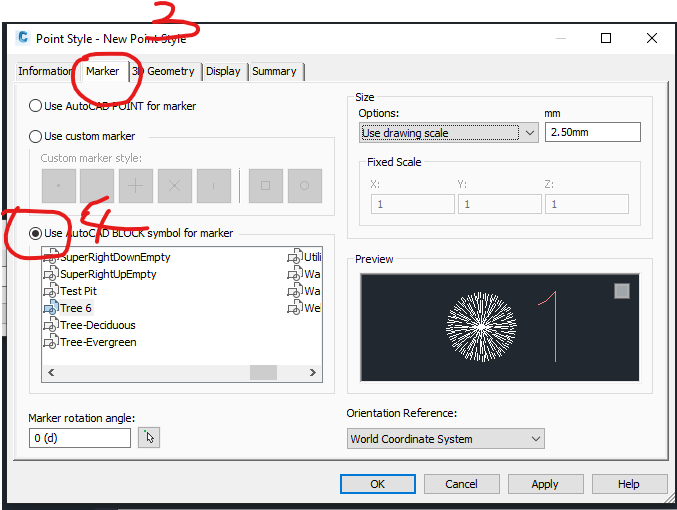Click the Fixed Scale Y field
The width and height of the screenshot is (677, 510).
(500, 204)
